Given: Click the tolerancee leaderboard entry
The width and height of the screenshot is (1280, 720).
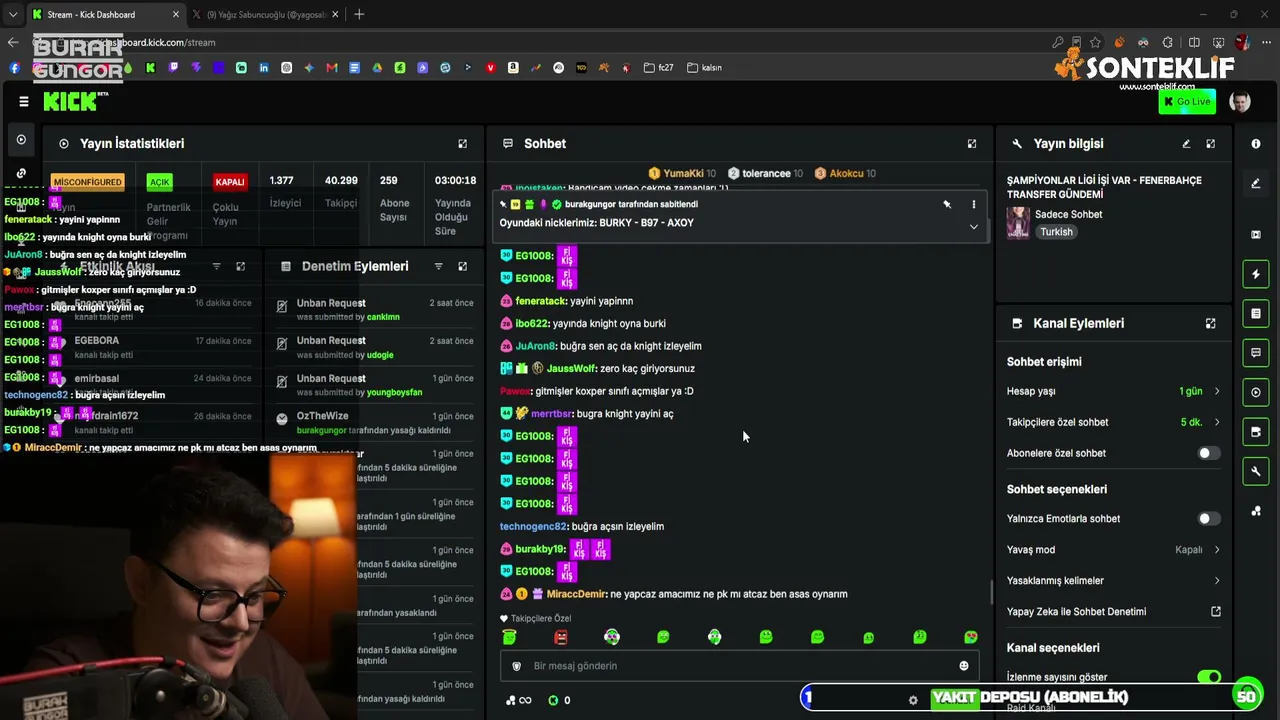Looking at the screenshot, I should [765, 173].
